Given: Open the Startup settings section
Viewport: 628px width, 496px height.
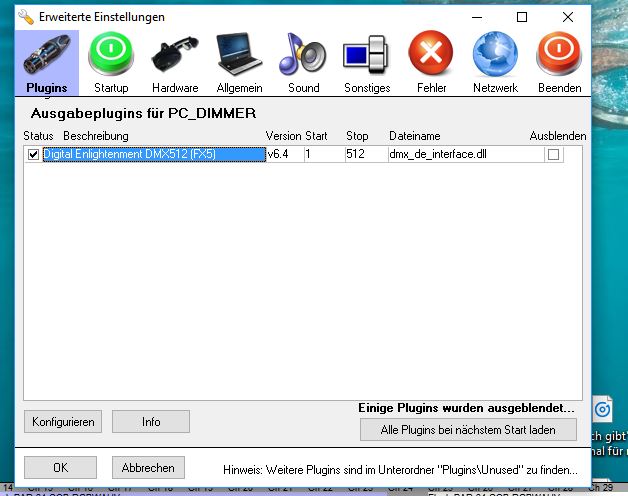Looking at the screenshot, I should (111, 63).
